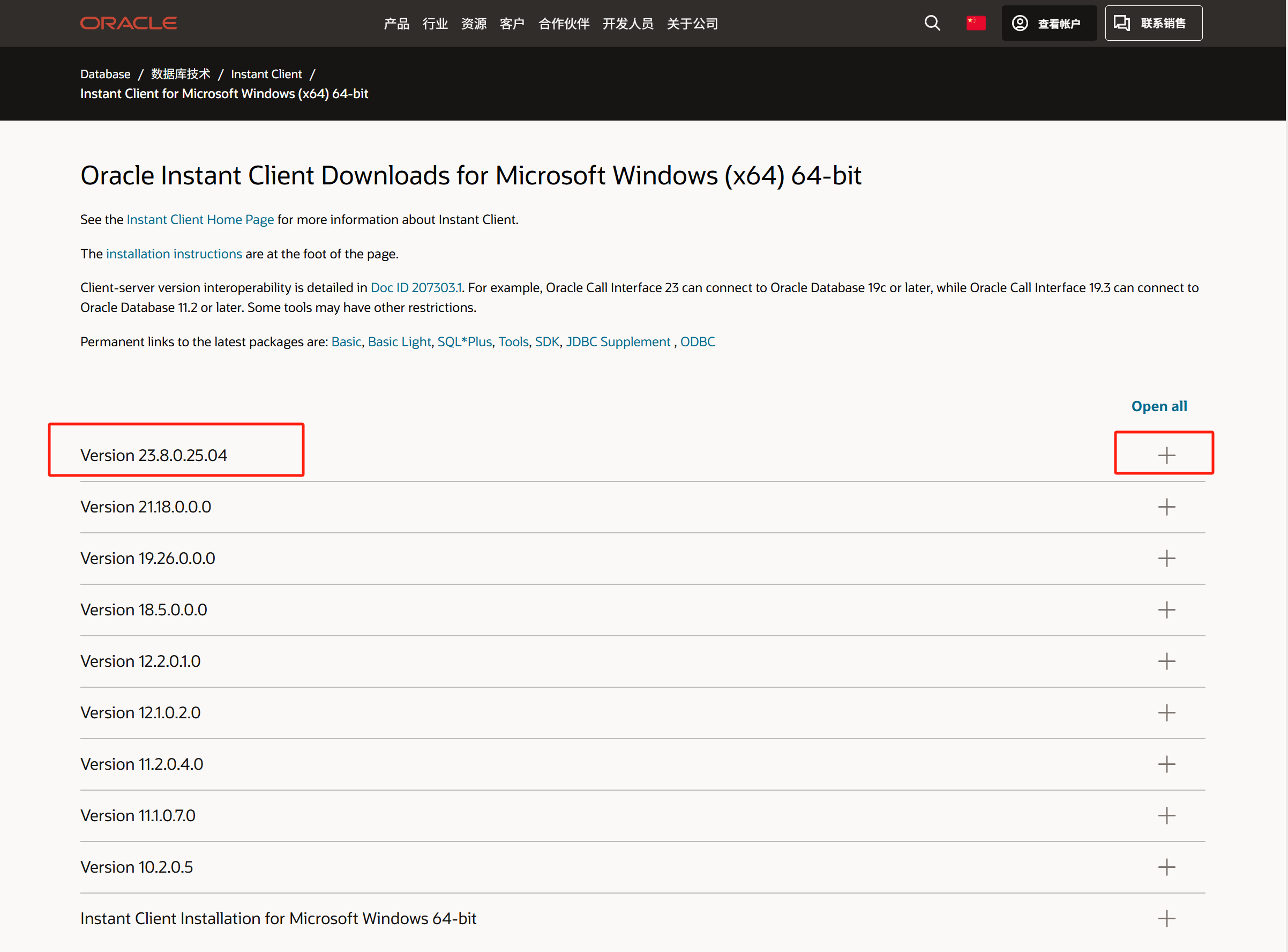Screen dimensions: 1288x952
Task: Open the 产品 products menu
Action: point(396,24)
